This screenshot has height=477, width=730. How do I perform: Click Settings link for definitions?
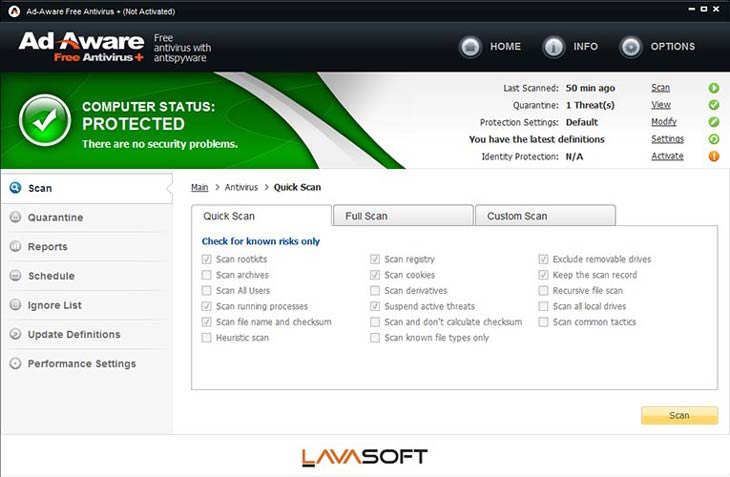point(668,139)
